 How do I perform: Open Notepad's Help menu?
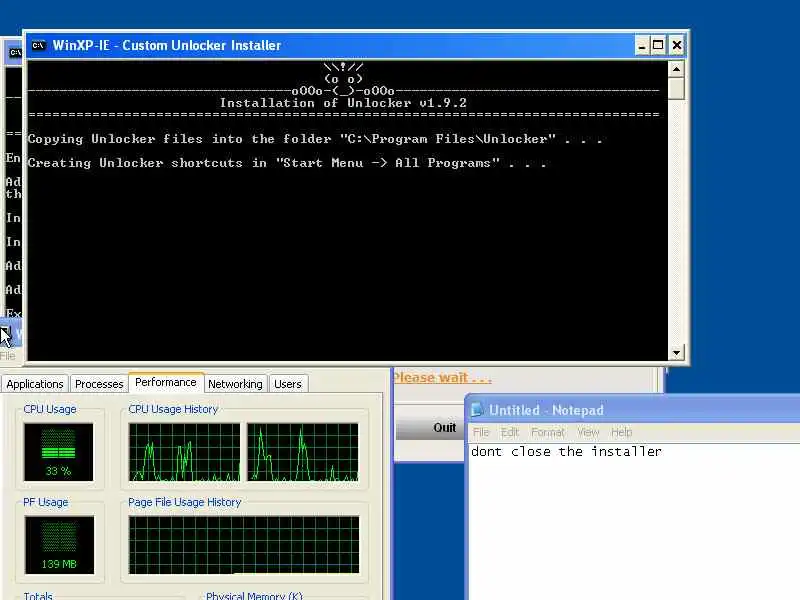pos(621,433)
